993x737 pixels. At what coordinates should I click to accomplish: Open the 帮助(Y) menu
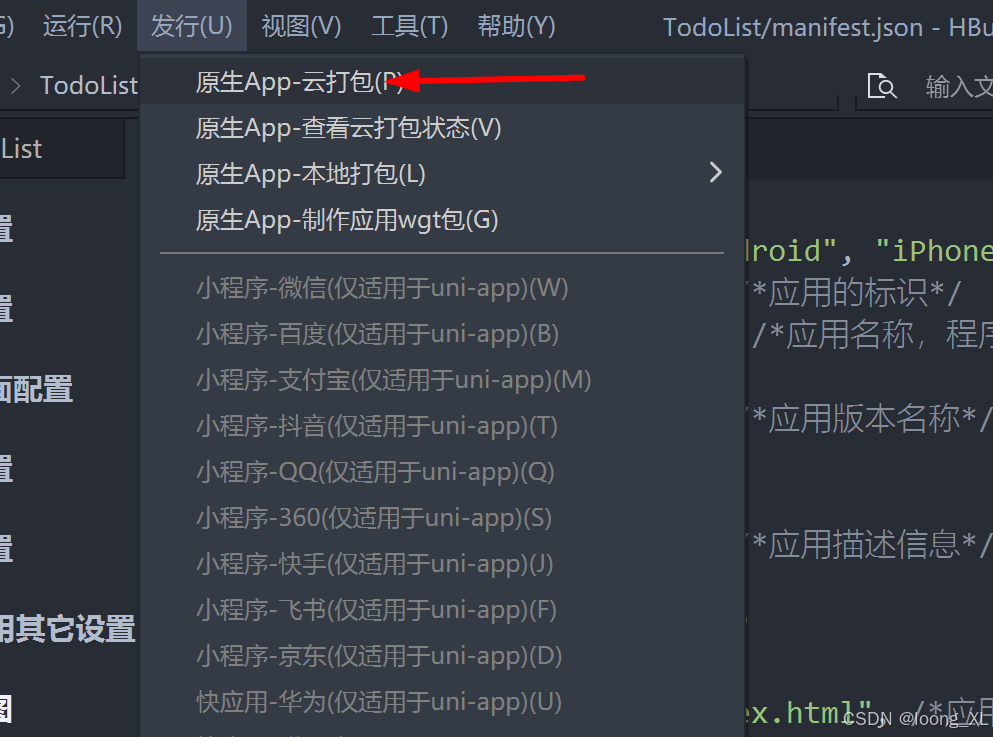(x=516, y=27)
